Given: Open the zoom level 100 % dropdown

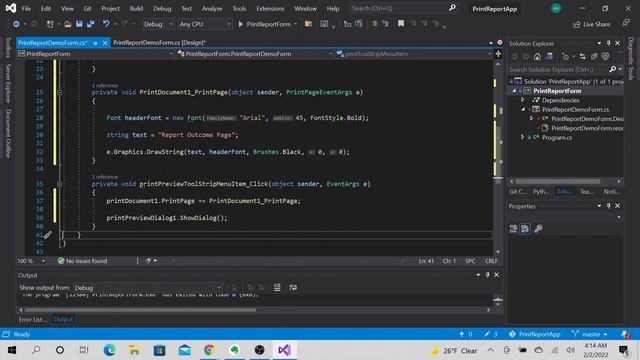Looking at the screenshot, I should pyautogui.click(x=31, y=260).
